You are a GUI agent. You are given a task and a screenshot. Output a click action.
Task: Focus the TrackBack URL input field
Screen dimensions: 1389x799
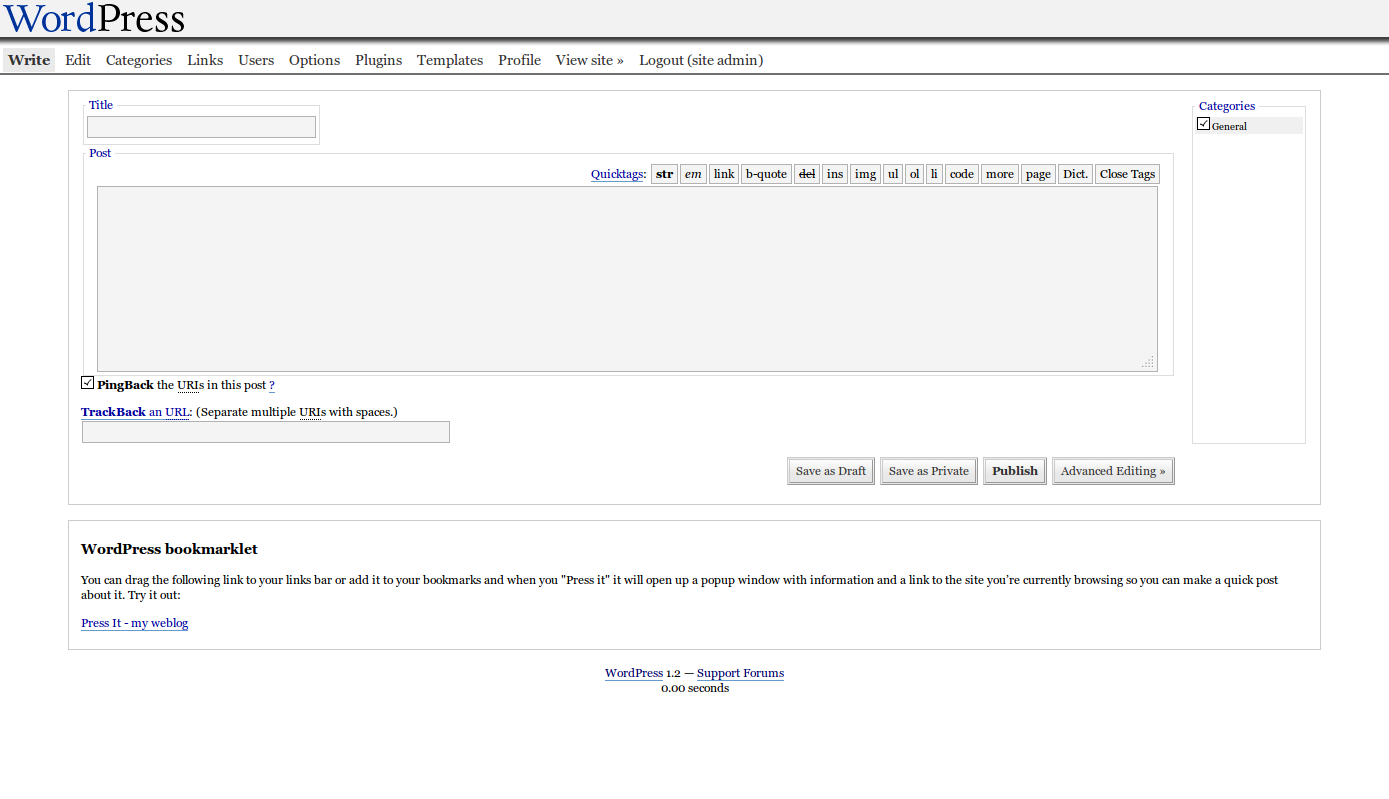[266, 432]
